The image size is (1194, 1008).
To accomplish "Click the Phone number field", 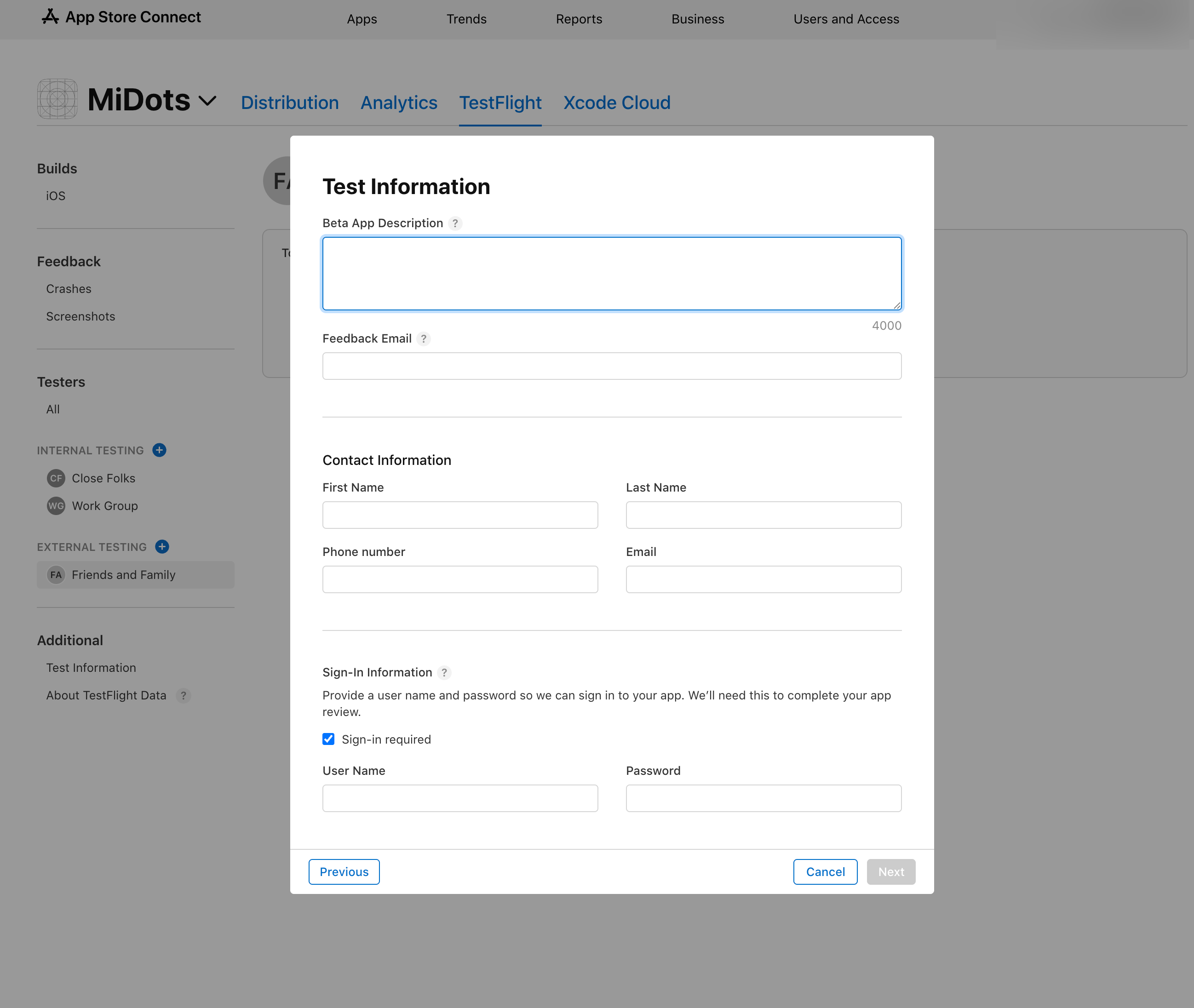I will pos(460,579).
